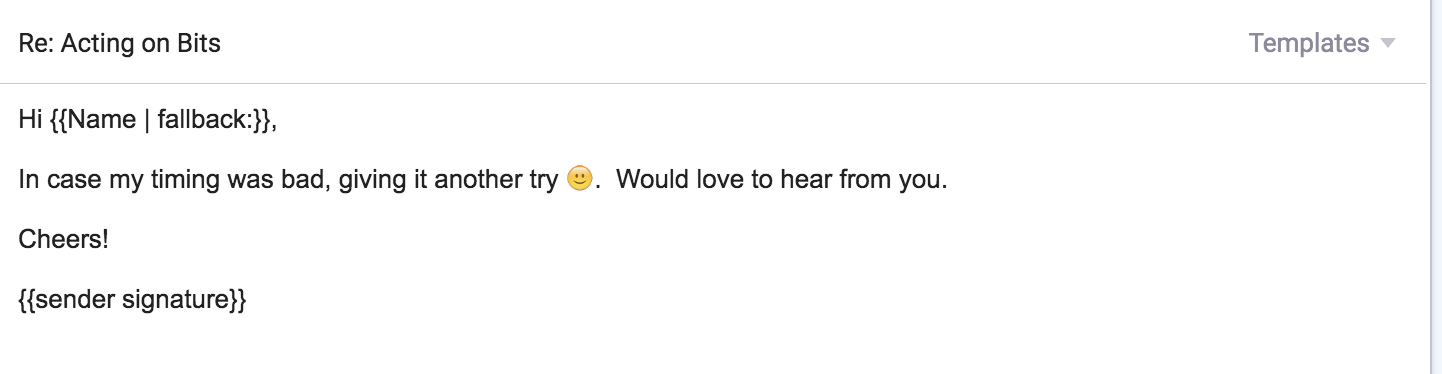Viewport: 1442px width, 374px height.
Task: Click the word "Bits" in the subject
Action: 200,43
